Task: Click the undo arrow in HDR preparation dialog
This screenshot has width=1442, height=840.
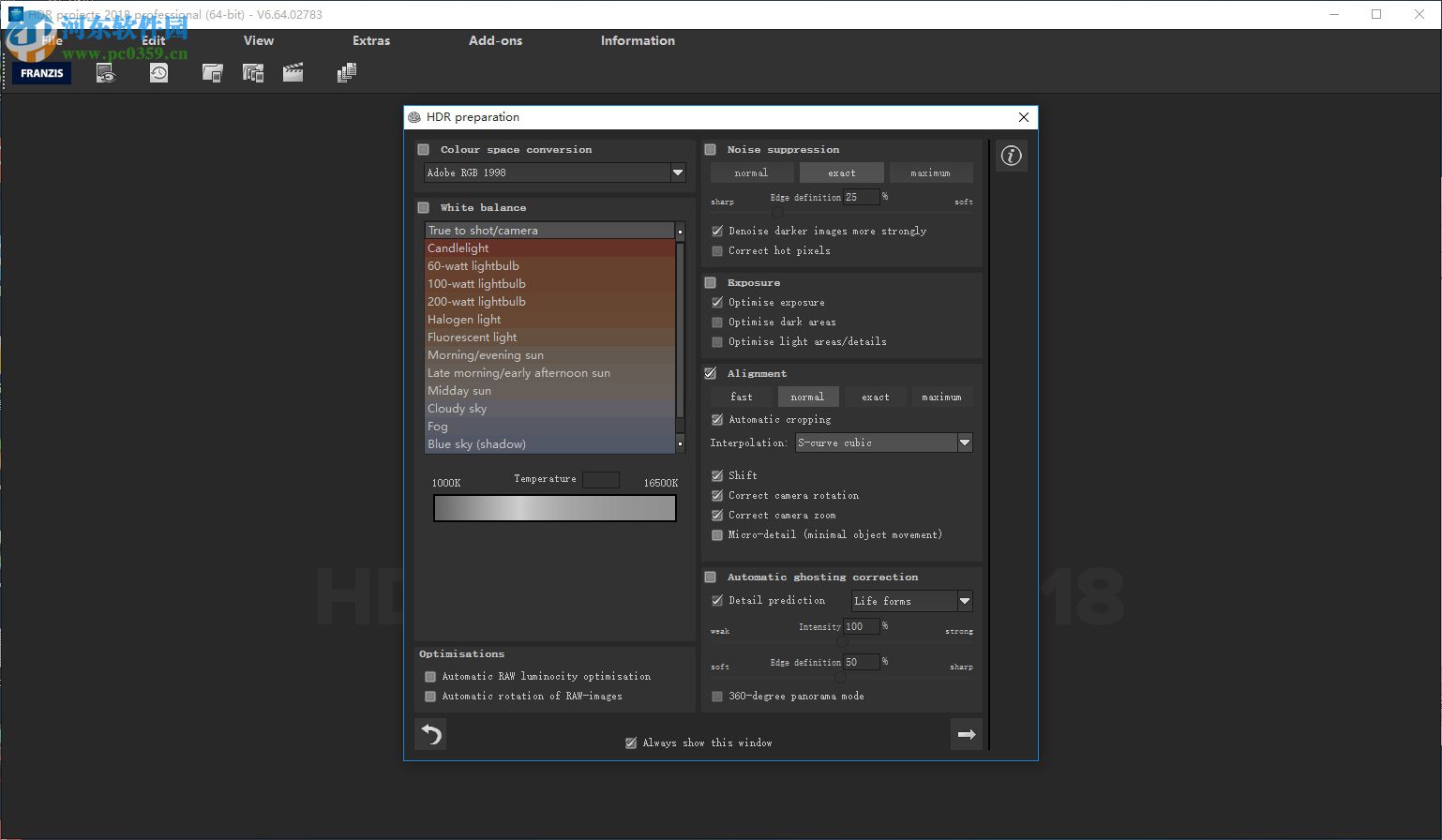Action: (430, 734)
